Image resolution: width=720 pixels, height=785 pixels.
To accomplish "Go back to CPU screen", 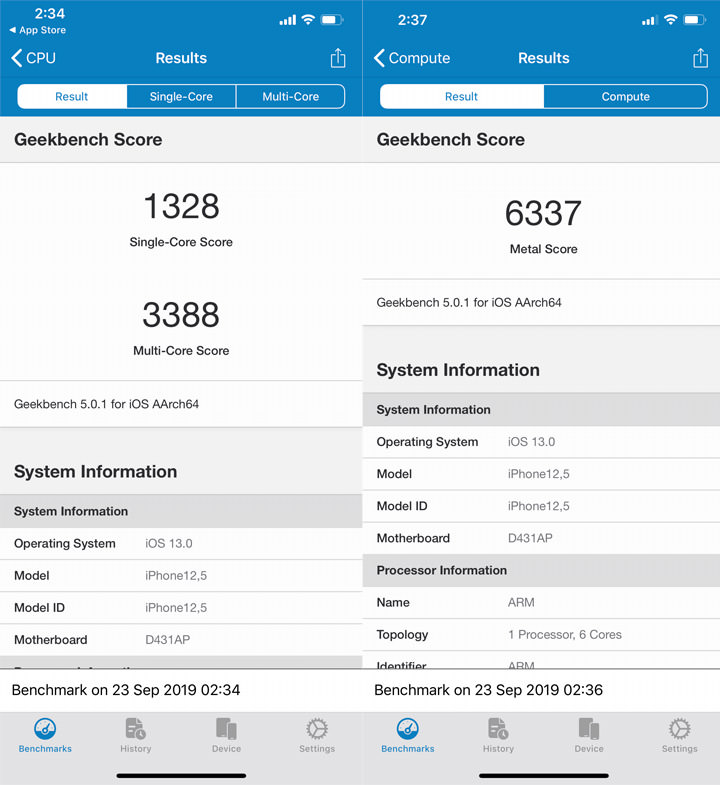I will click(34, 58).
